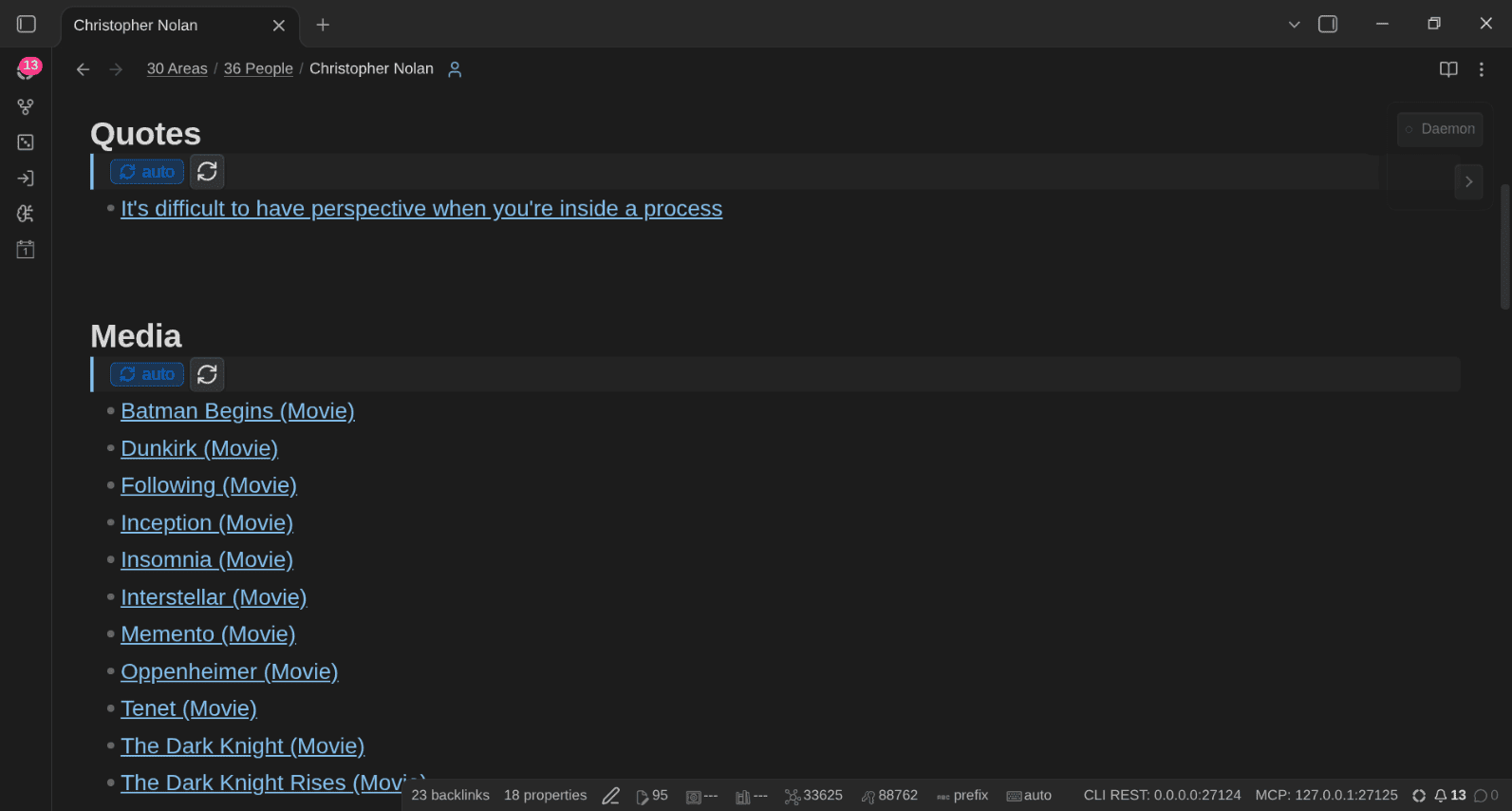
Task: Click the arrow-into-box icon in left ribbon
Action: pos(26,178)
